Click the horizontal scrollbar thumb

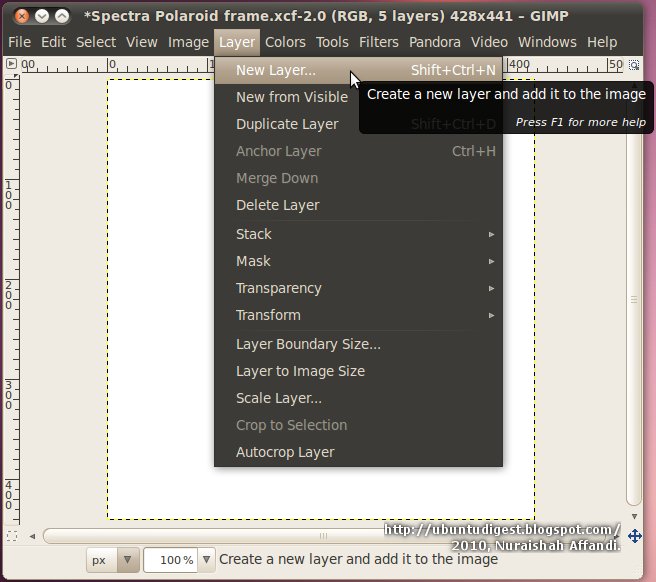tap(324, 536)
